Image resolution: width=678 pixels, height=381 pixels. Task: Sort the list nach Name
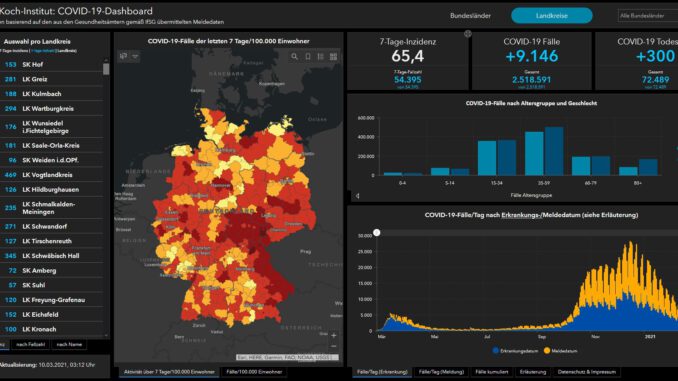click(69, 345)
